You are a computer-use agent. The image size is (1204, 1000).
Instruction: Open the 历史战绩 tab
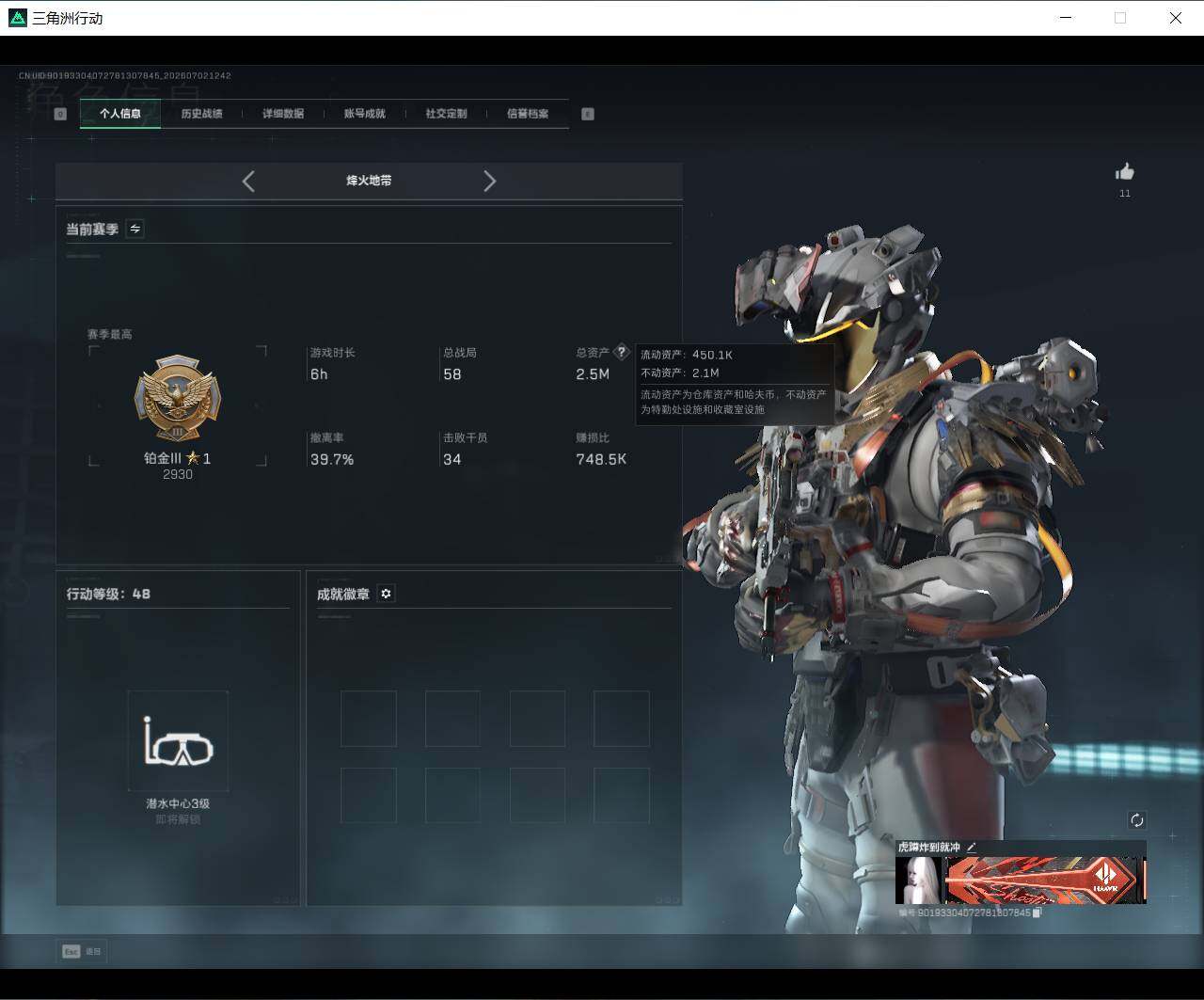[x=201, y=114]
